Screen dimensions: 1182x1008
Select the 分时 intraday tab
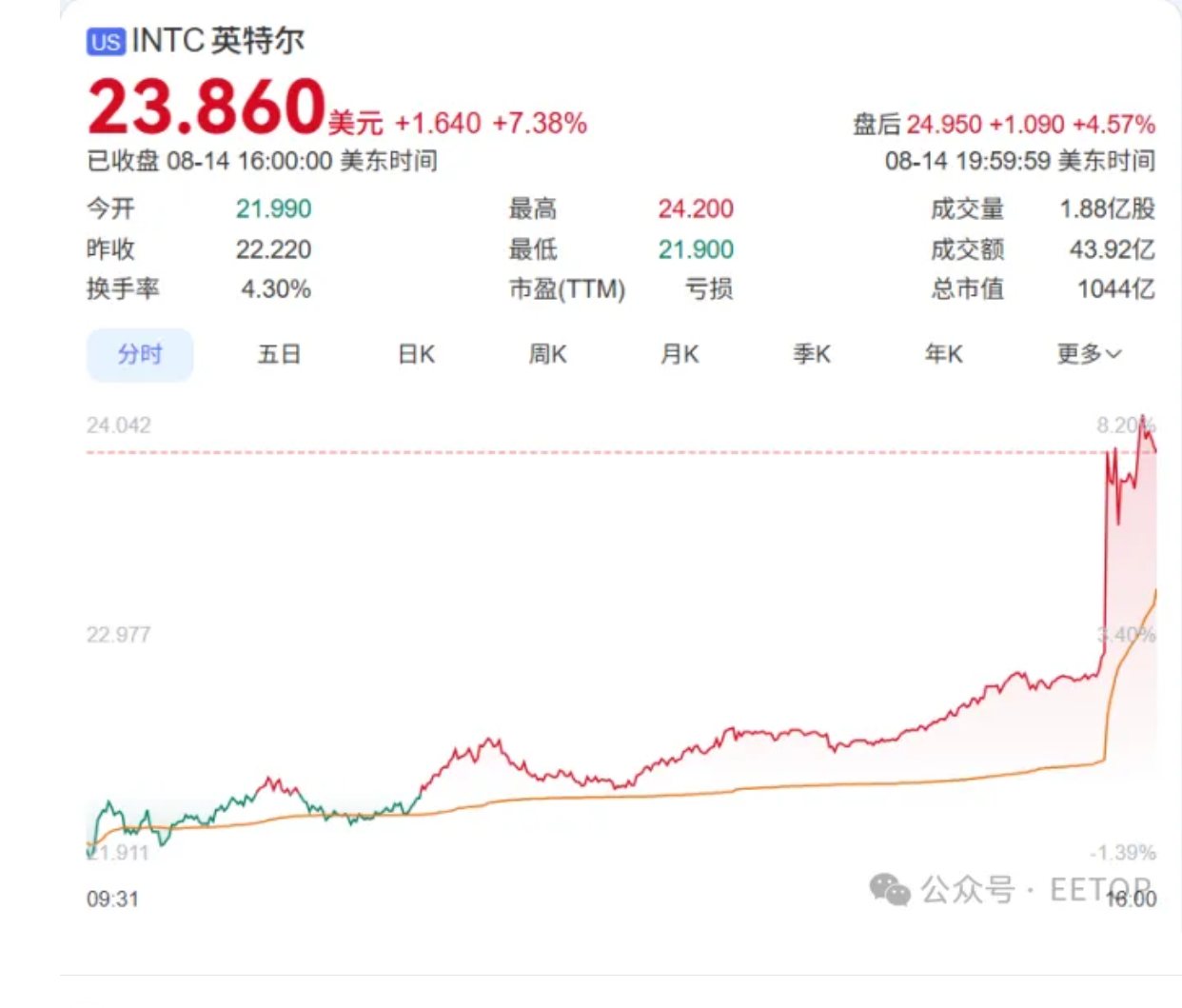tap(140, 355)
